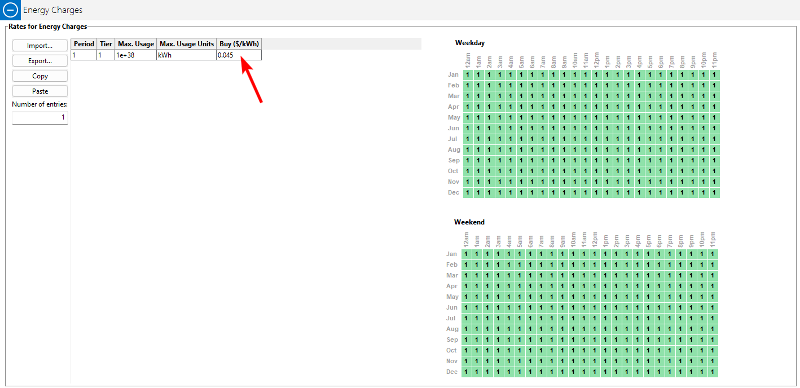Click the Period column header
800x388 pixels.
click(84, 44)
